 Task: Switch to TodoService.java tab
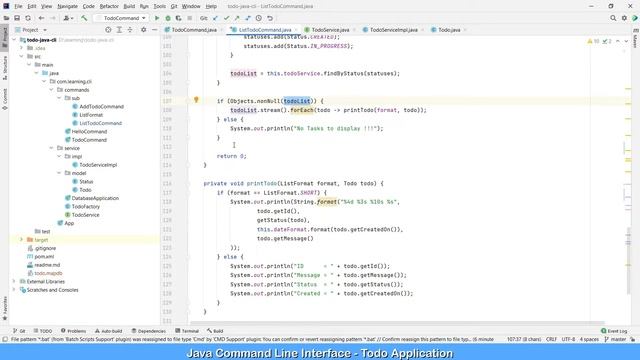click(x=330, y=30)
